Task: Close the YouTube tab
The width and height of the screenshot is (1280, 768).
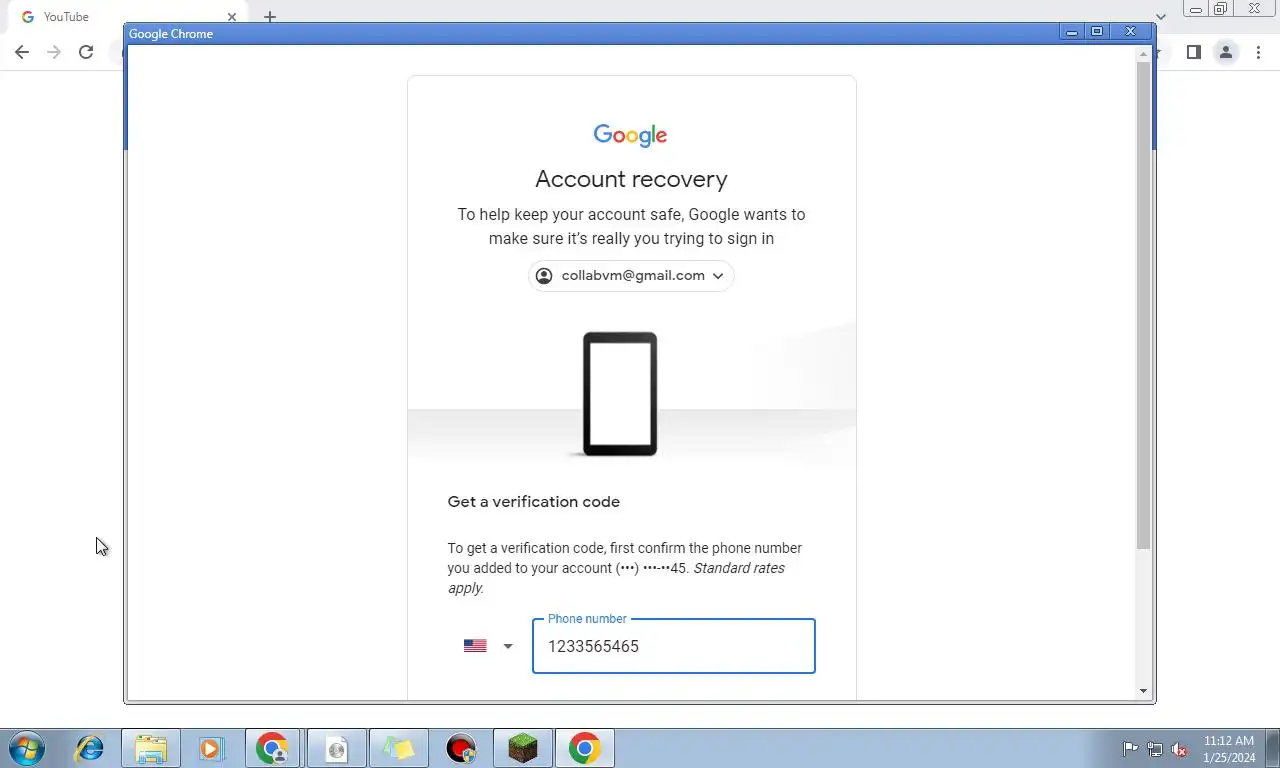Action: tap(232, 17)
